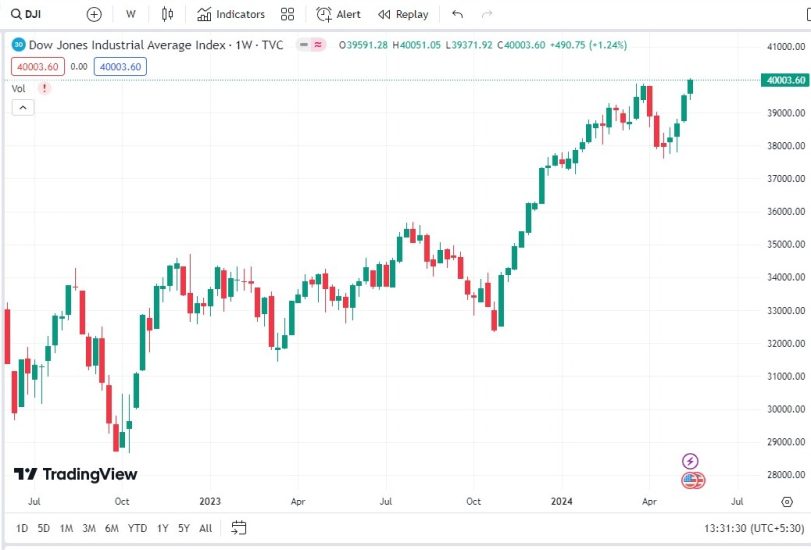Start bar Replay mode
This screenshot has width=811, height=550.
tap(402, 14)
